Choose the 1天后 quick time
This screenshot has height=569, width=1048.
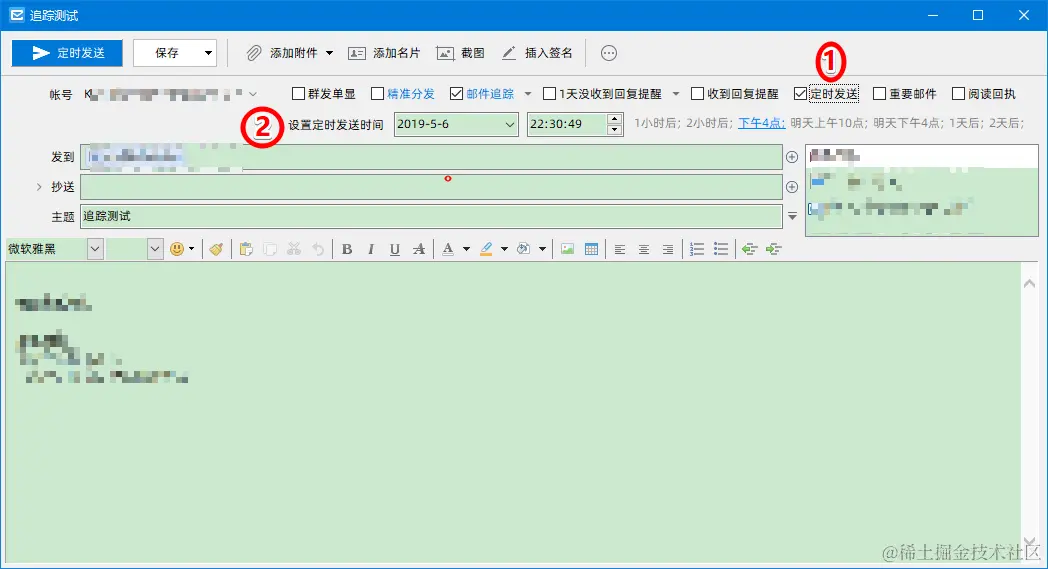(964, 123)
